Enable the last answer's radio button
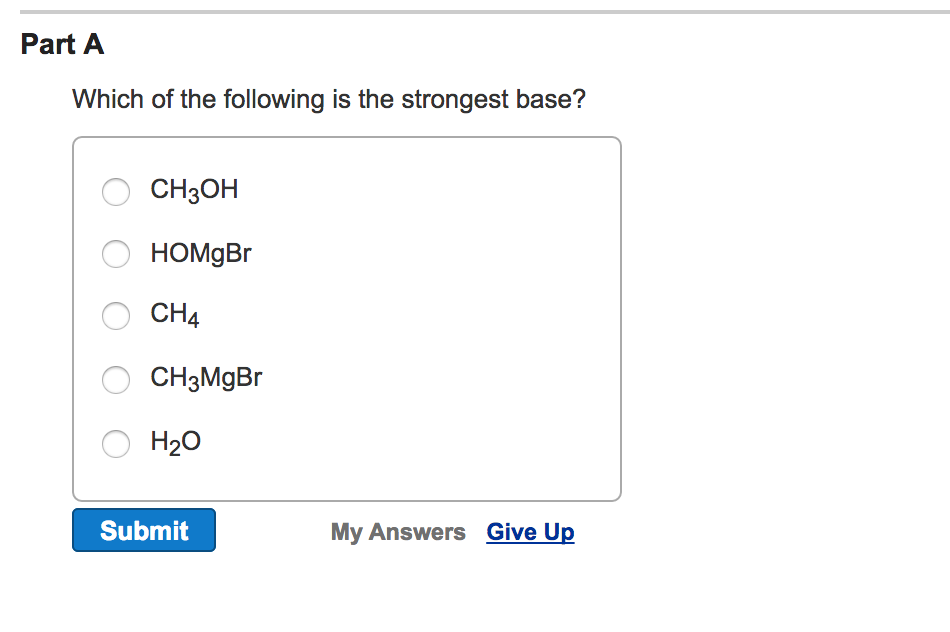Viewport: 950px width, 632px height. click(x=116, y=443)
